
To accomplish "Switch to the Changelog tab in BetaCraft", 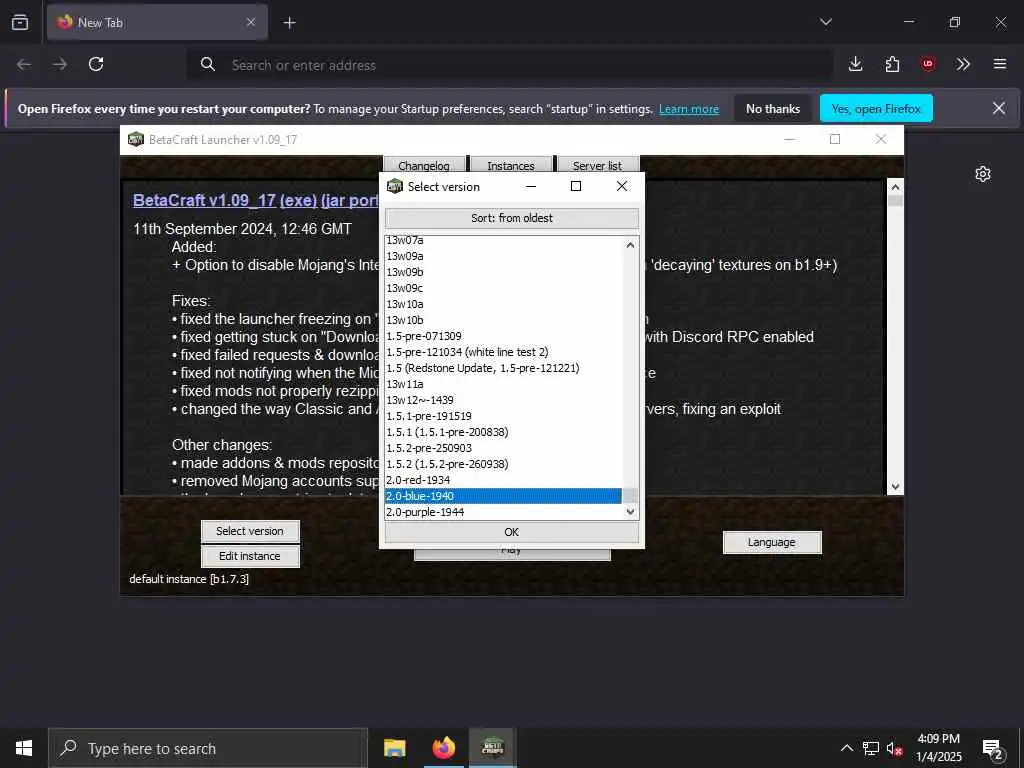I will coord(424,165).
